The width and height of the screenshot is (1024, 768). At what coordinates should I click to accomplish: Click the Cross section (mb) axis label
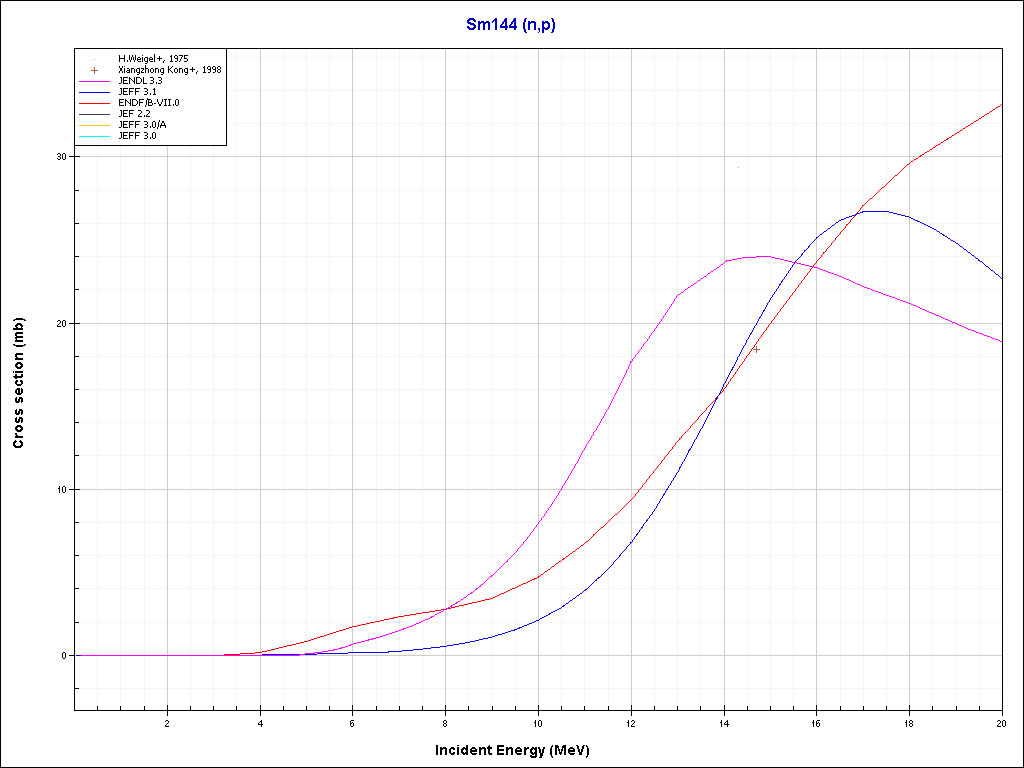coord(18,383)
